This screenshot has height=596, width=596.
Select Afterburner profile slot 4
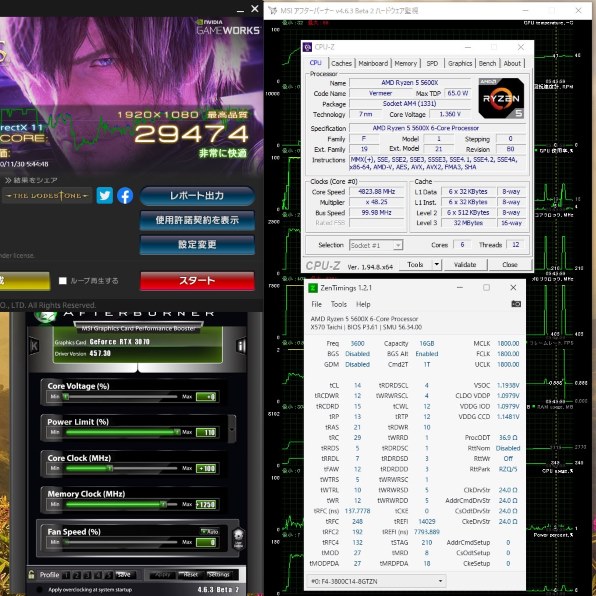point(98,575)
